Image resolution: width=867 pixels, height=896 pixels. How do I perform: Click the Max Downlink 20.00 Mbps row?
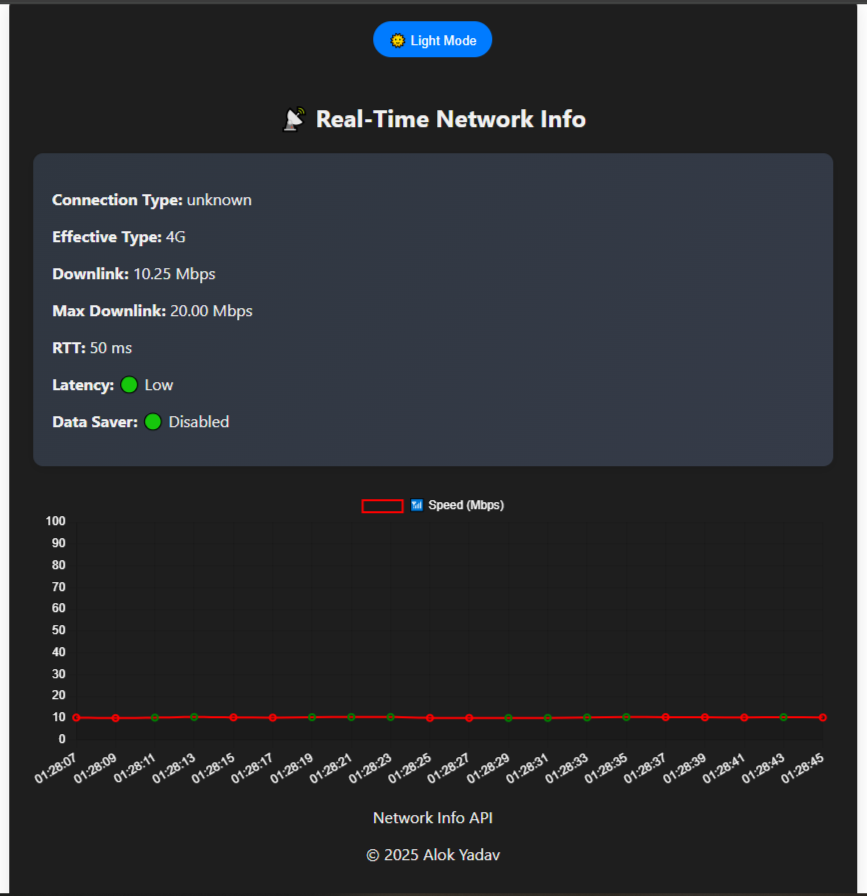(152, 311)
